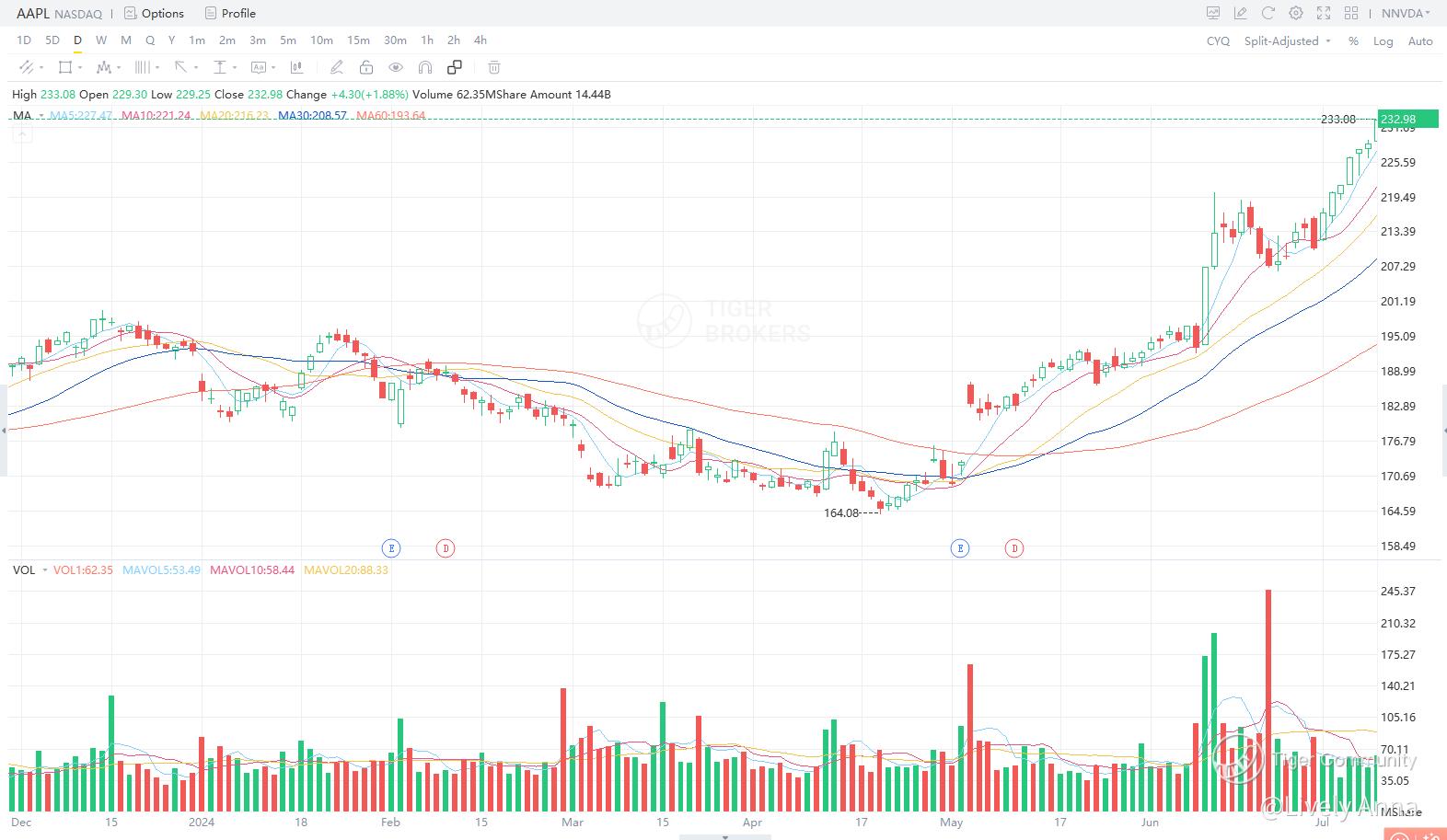Select the D daily timeframe tab
The width and height of the screenshot is (1447, 840).
pos(77,40)
